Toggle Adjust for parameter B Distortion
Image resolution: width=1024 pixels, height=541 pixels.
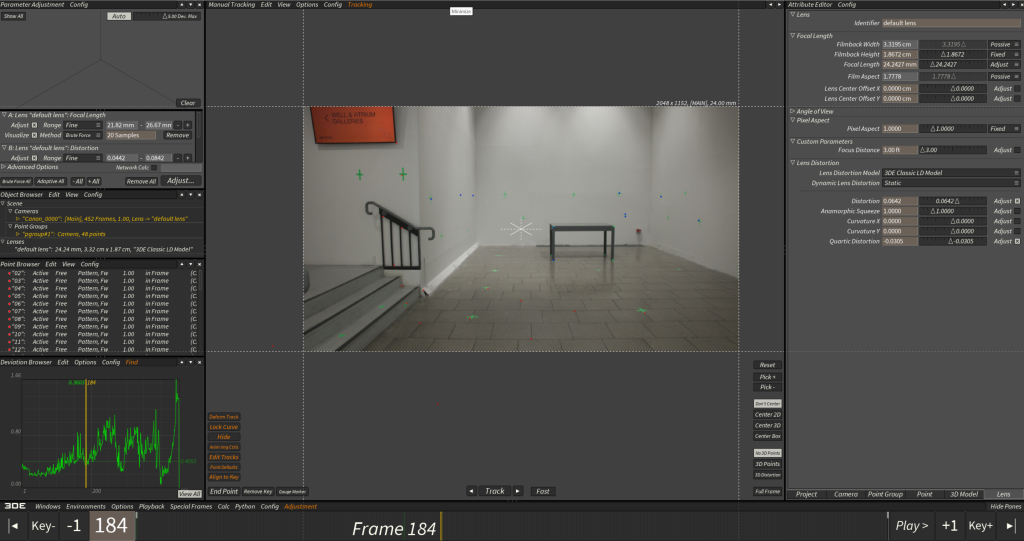click(x=35, y=158)
